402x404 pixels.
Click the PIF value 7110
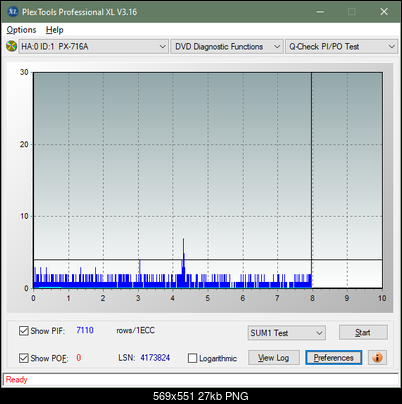85,330
